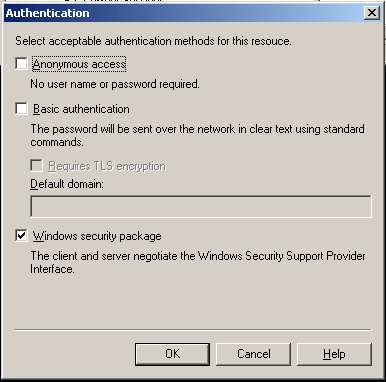
Task: Confirm the settings with the OK button
Action: pos(172,354)
